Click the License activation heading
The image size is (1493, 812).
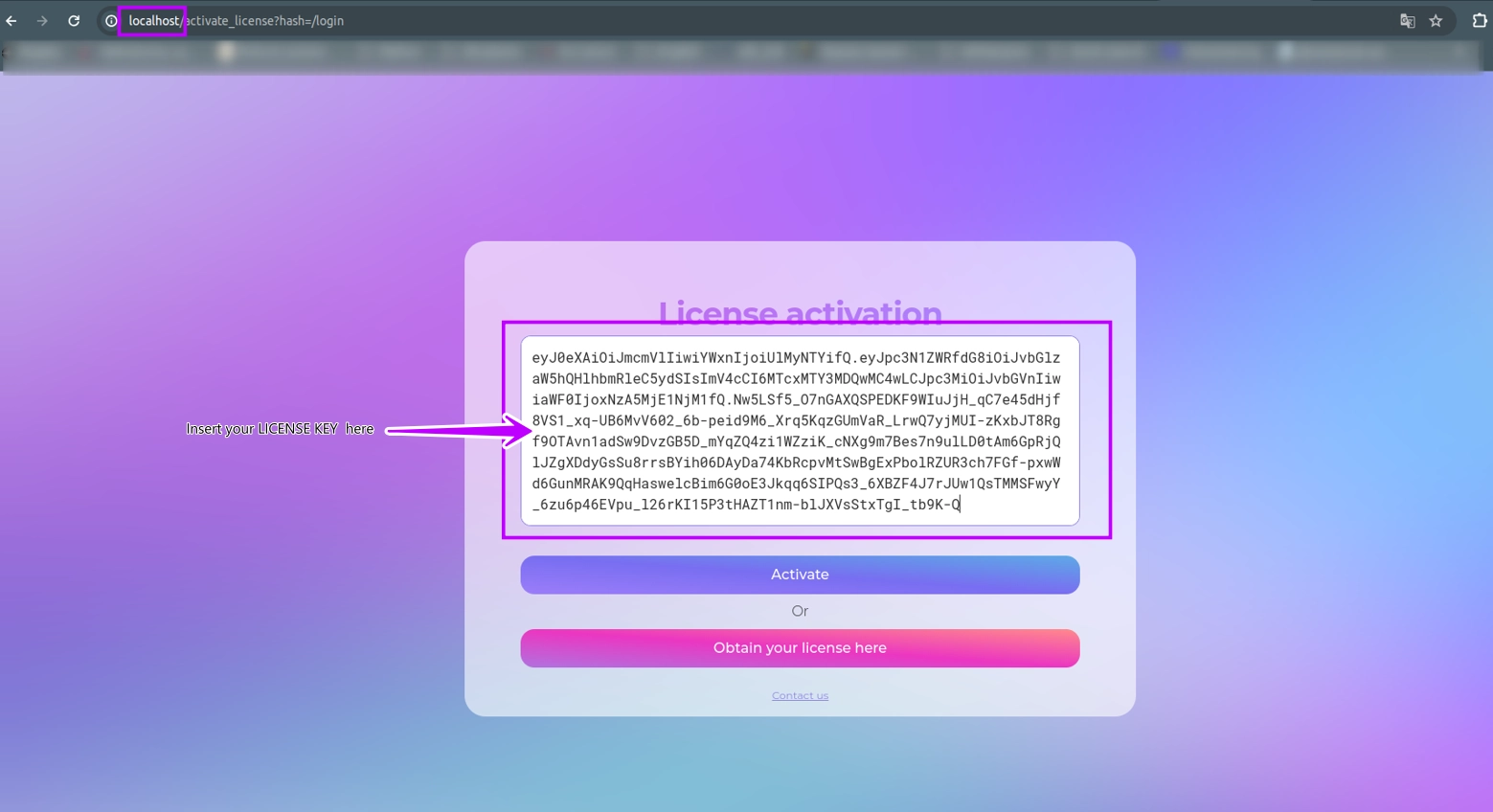coord(800,308)
